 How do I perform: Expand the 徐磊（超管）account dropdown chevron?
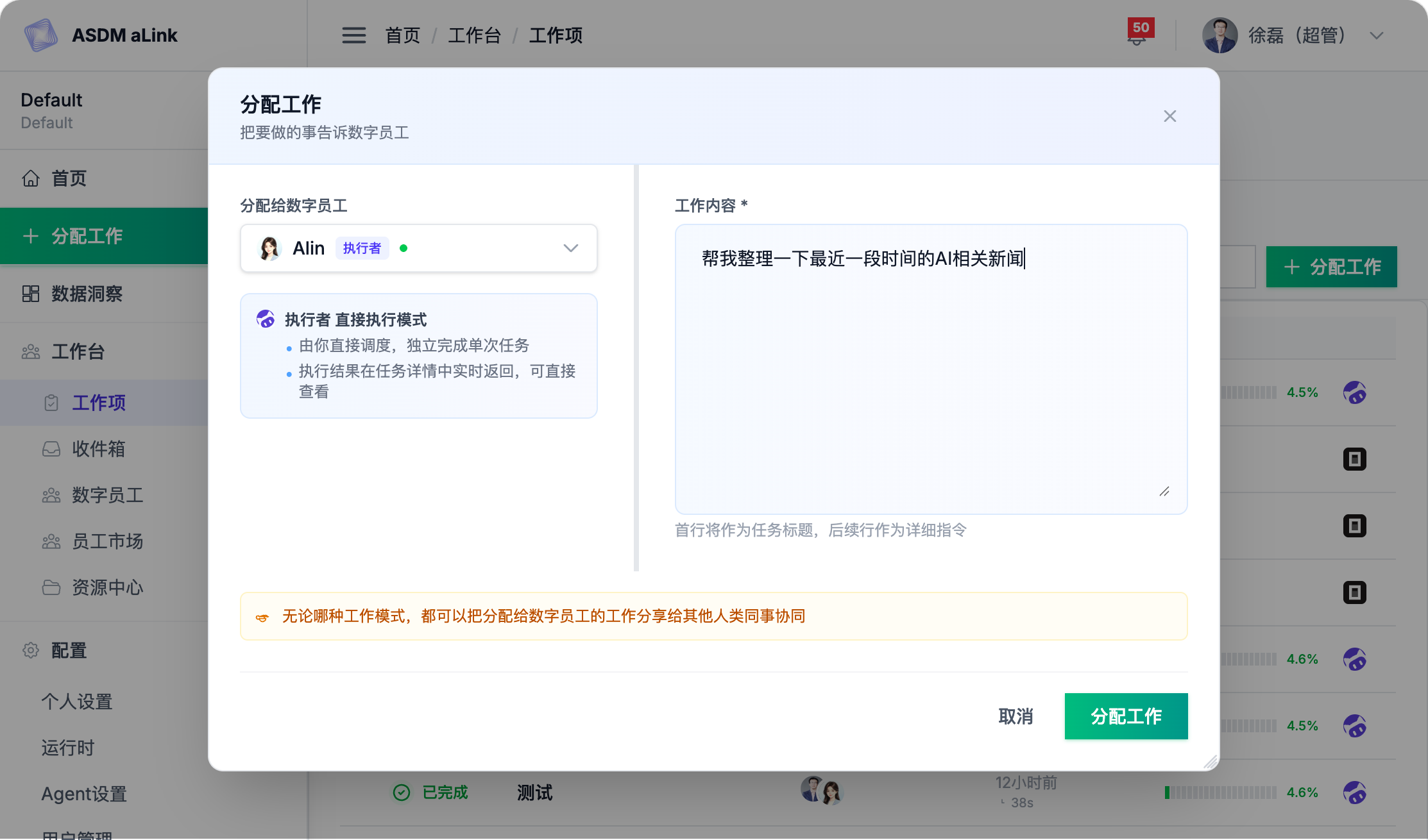(x=1376, y=36)
